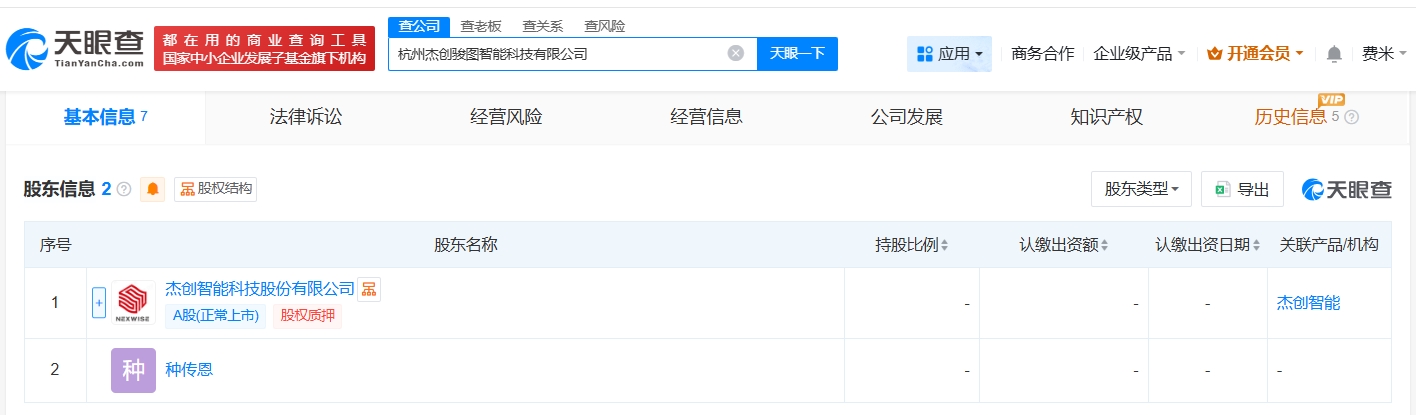
Task: Select the 查老板 search tab
Action: click(481, 26)
